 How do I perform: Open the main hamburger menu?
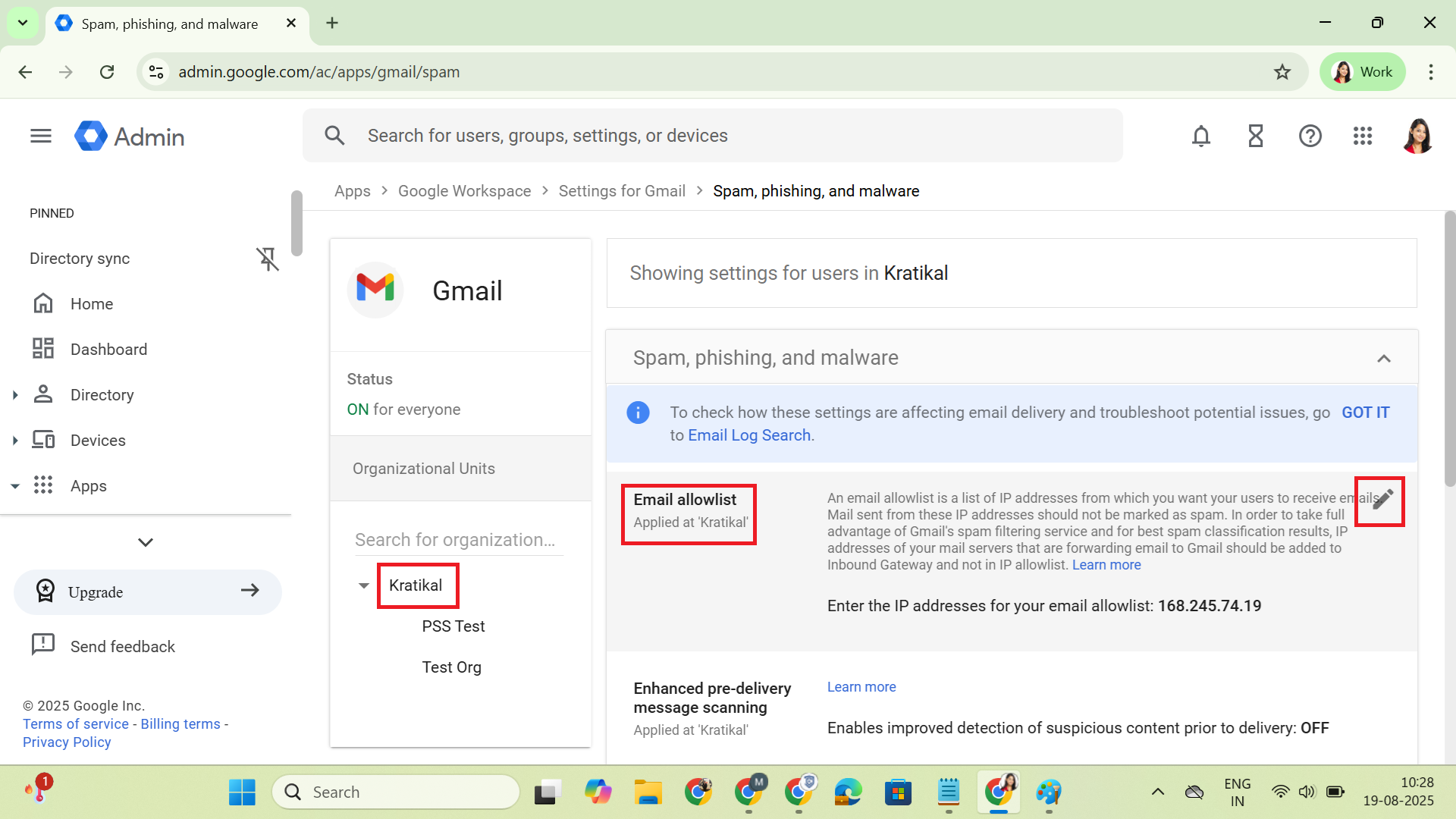tap(41, 136)
